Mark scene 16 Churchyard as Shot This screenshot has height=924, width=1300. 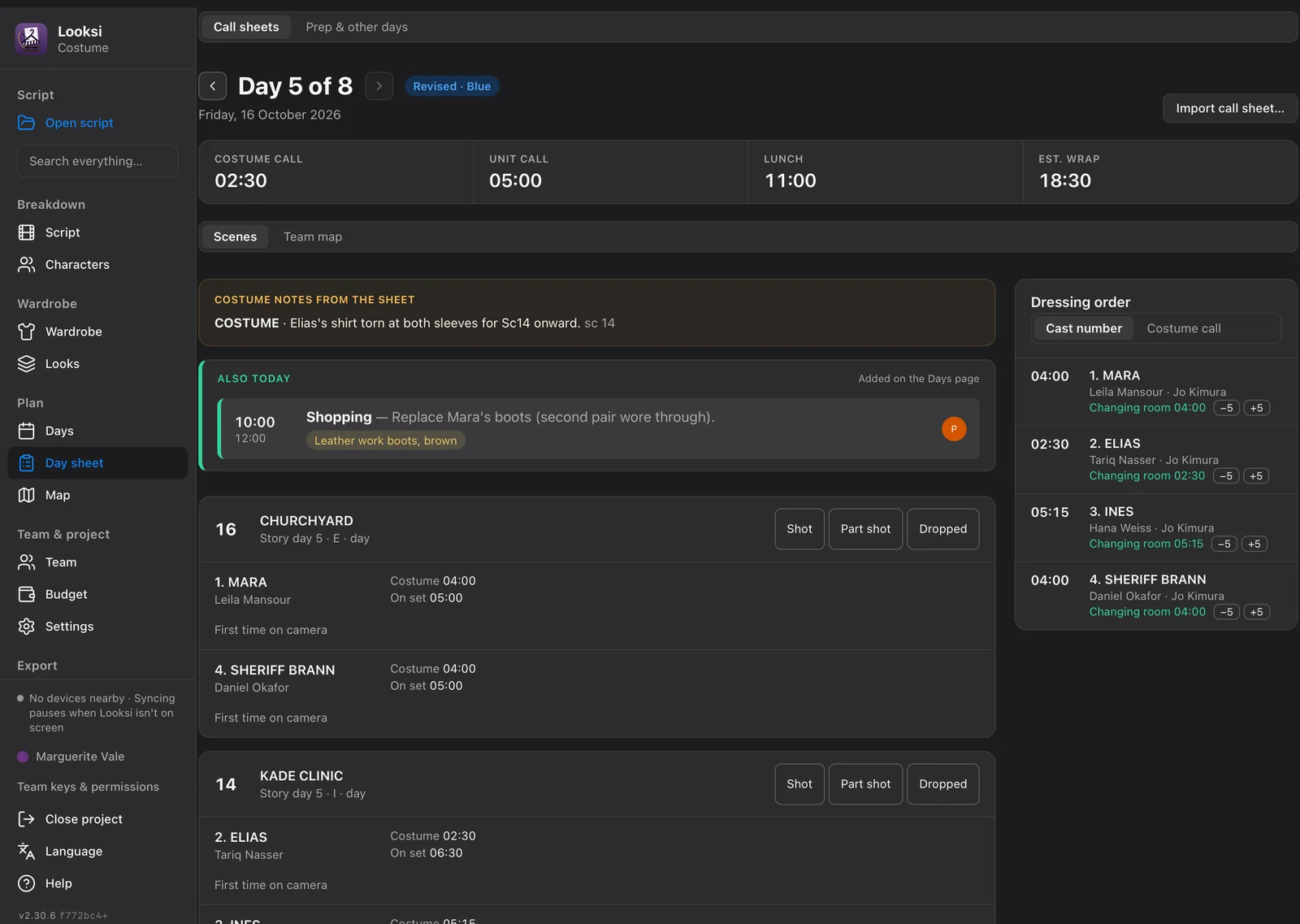point(799,529)
